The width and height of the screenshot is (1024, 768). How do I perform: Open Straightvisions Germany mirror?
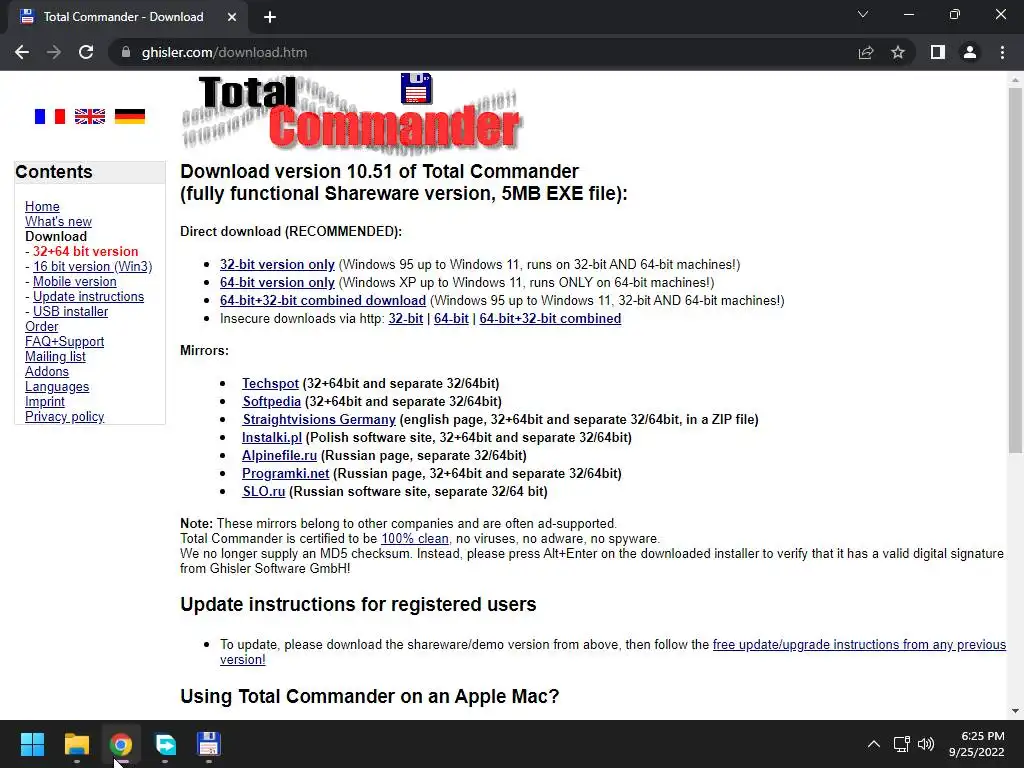319,420
